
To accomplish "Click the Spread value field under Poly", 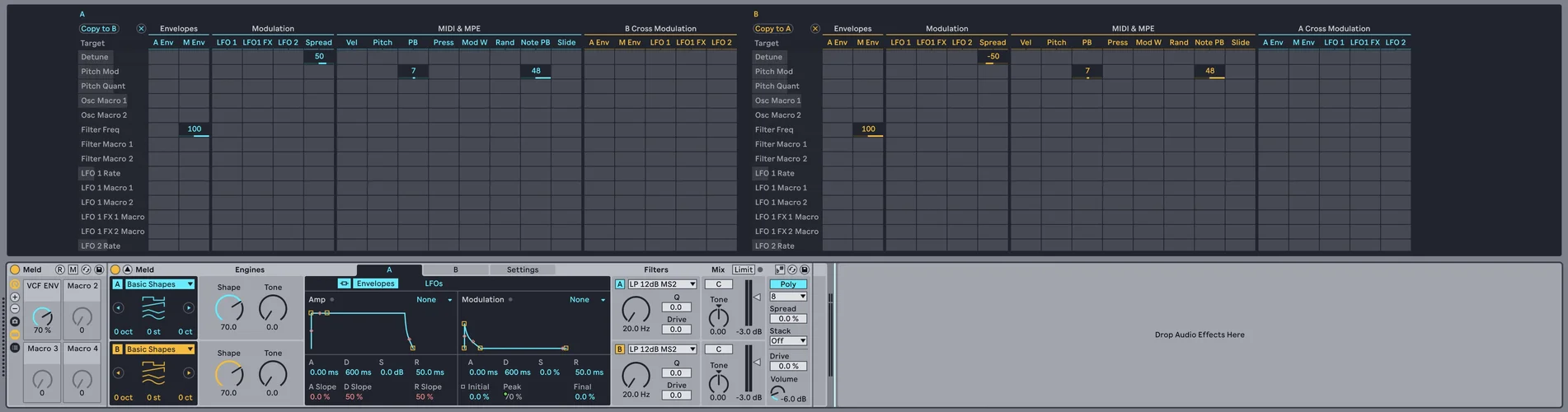I will [x=788, y=319].
